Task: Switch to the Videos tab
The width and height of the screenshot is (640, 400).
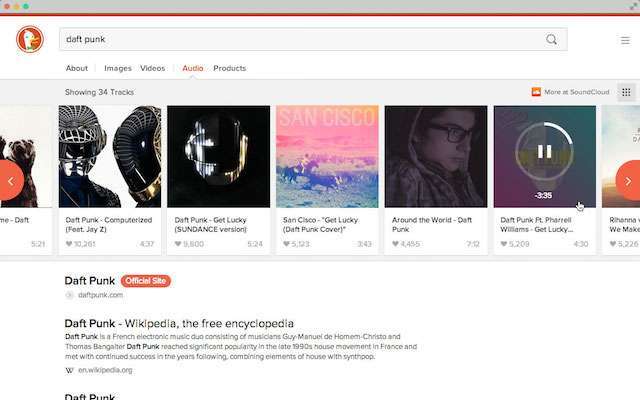Action: click(153, 68)
